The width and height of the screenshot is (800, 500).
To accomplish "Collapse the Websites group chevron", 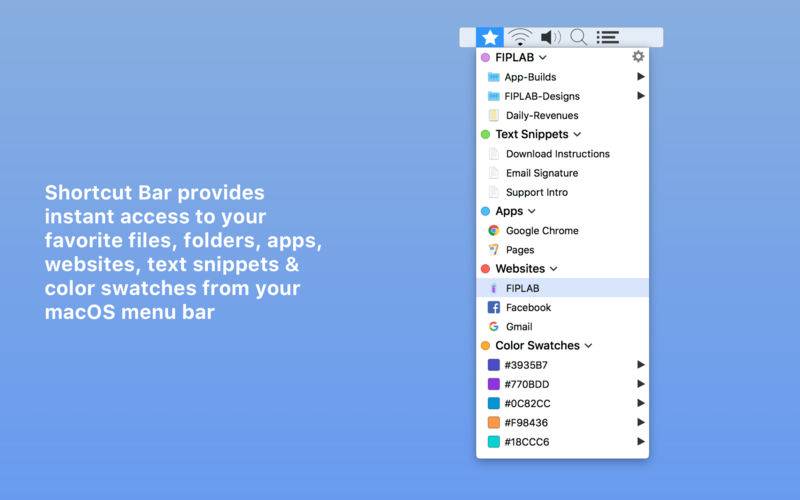I will click(x=554, y=269).
